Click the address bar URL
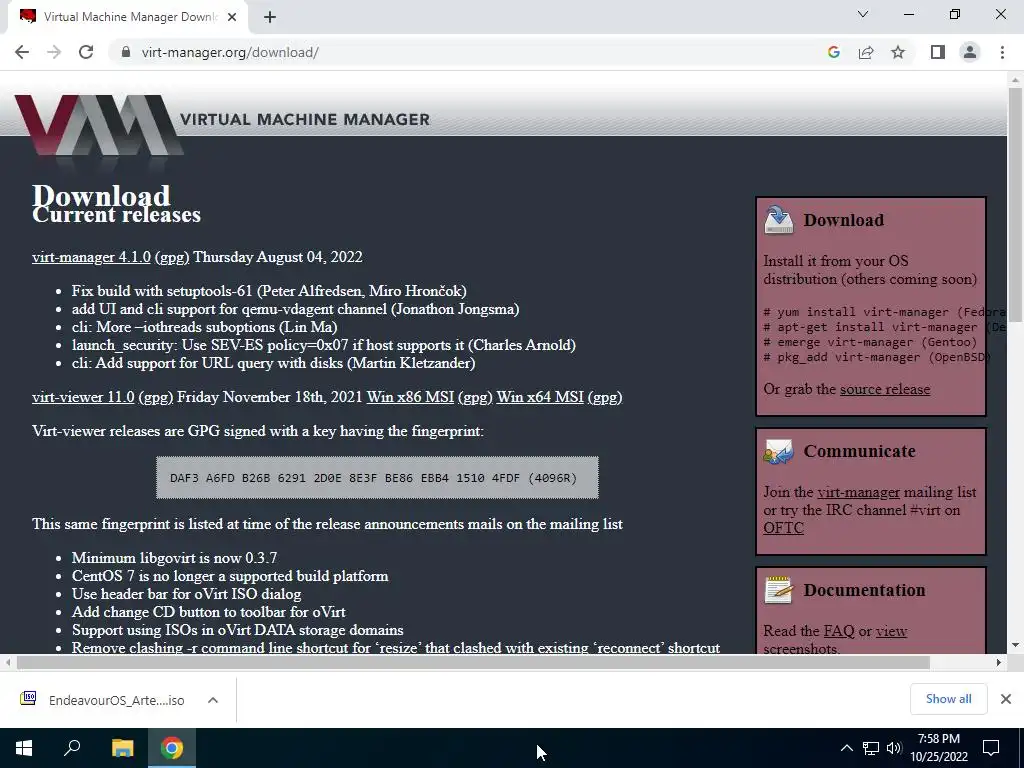 pyautogui.click(x=230, y=52)
